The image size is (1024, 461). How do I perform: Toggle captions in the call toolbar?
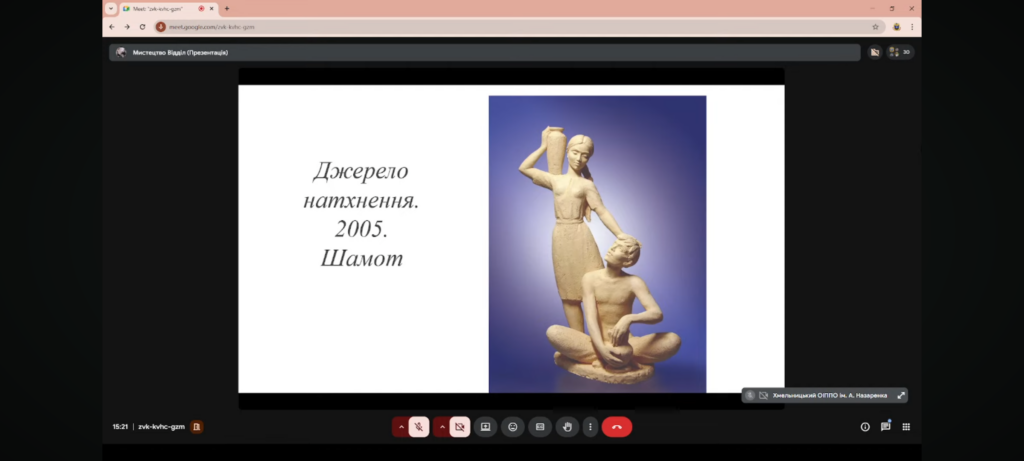pyautogui.click(x=540, y=427)
